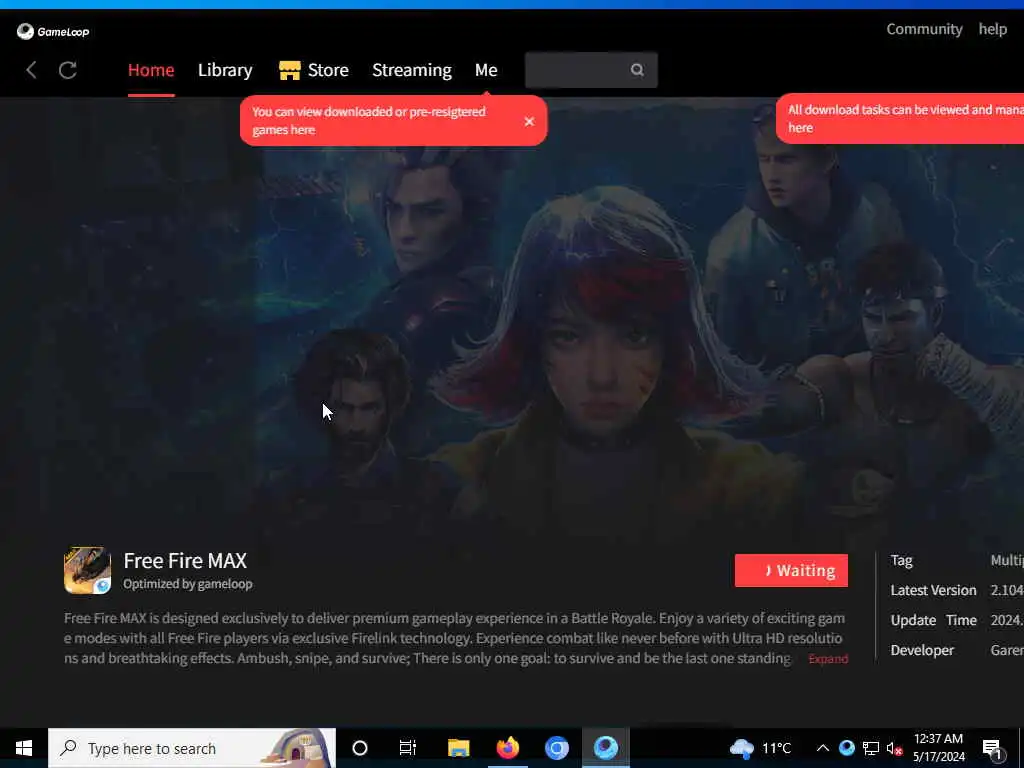Click the Tag label
This screenshot has height=768, width=1024.
click(x=901, y=560)
